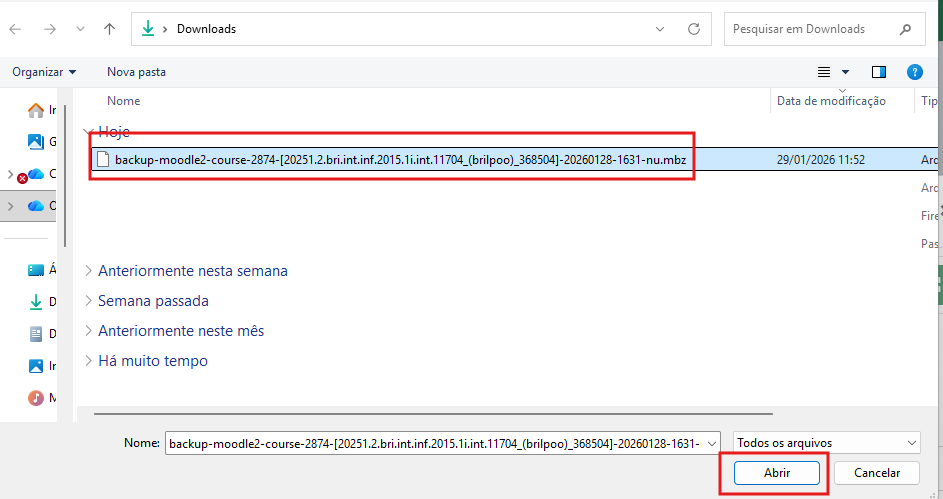Click the Up one level arrow
This screenshot has width=943, height=499.
tap(110, 29)
